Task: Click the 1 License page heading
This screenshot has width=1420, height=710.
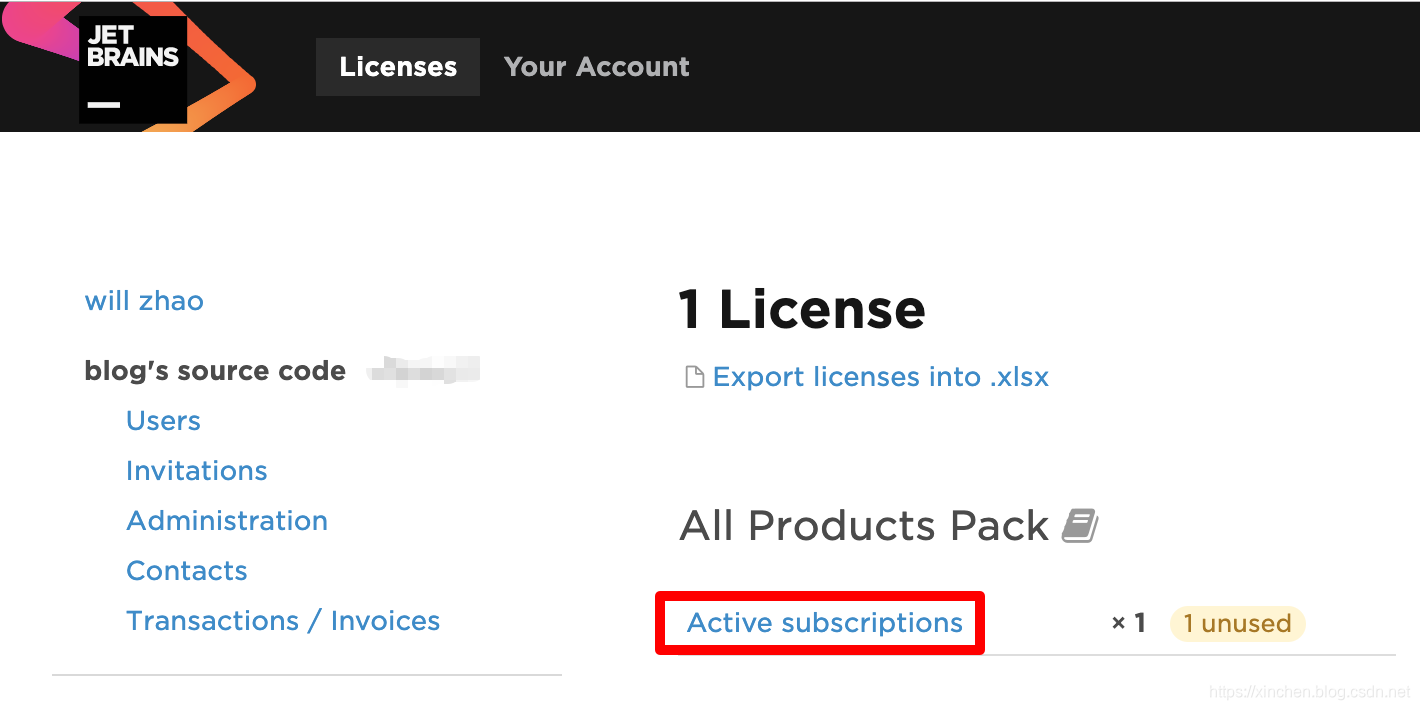Action: [x=801, y=309]
